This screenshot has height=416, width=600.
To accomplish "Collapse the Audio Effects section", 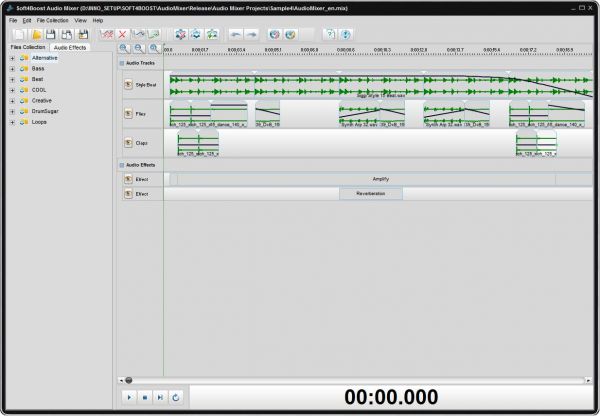I will pyautogui.click(x=122, y=165).
